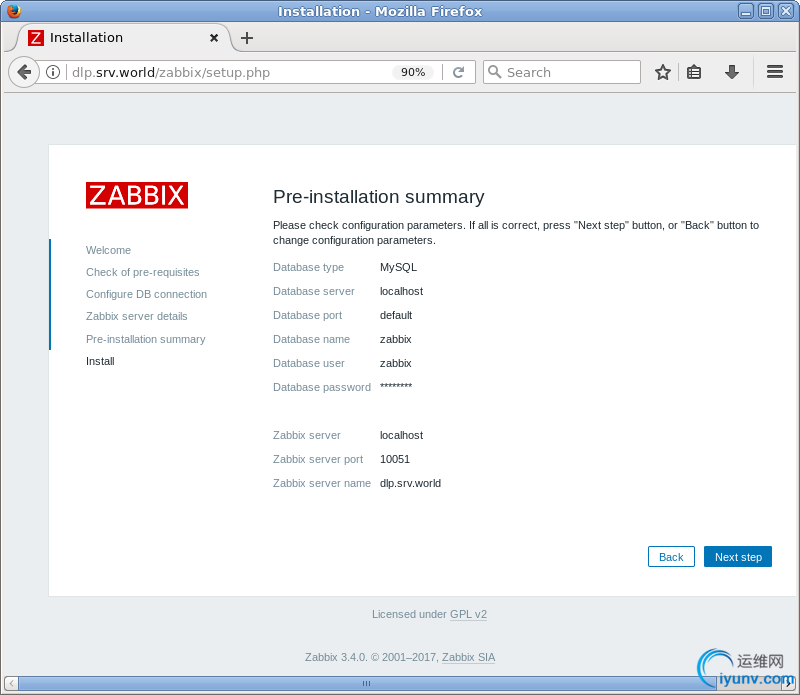Bookmark this page with the star icon

(662, 72)
